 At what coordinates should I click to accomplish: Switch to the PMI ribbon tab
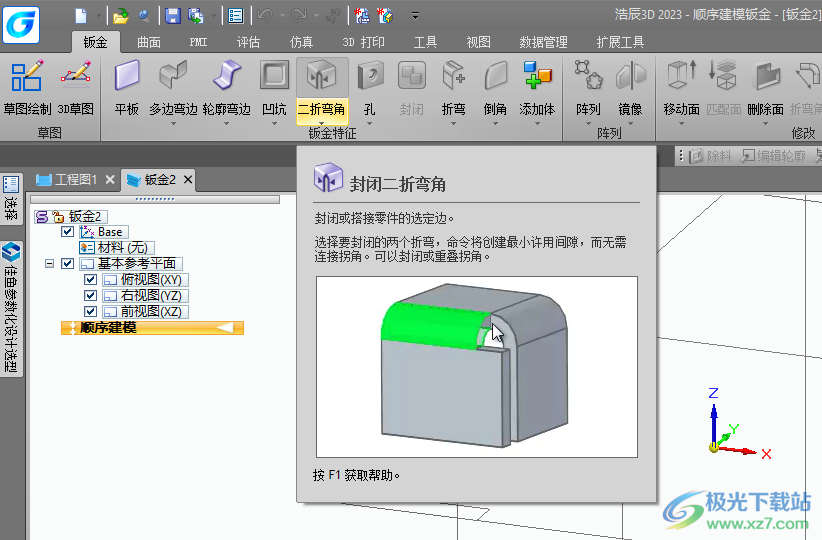(198, 42)
